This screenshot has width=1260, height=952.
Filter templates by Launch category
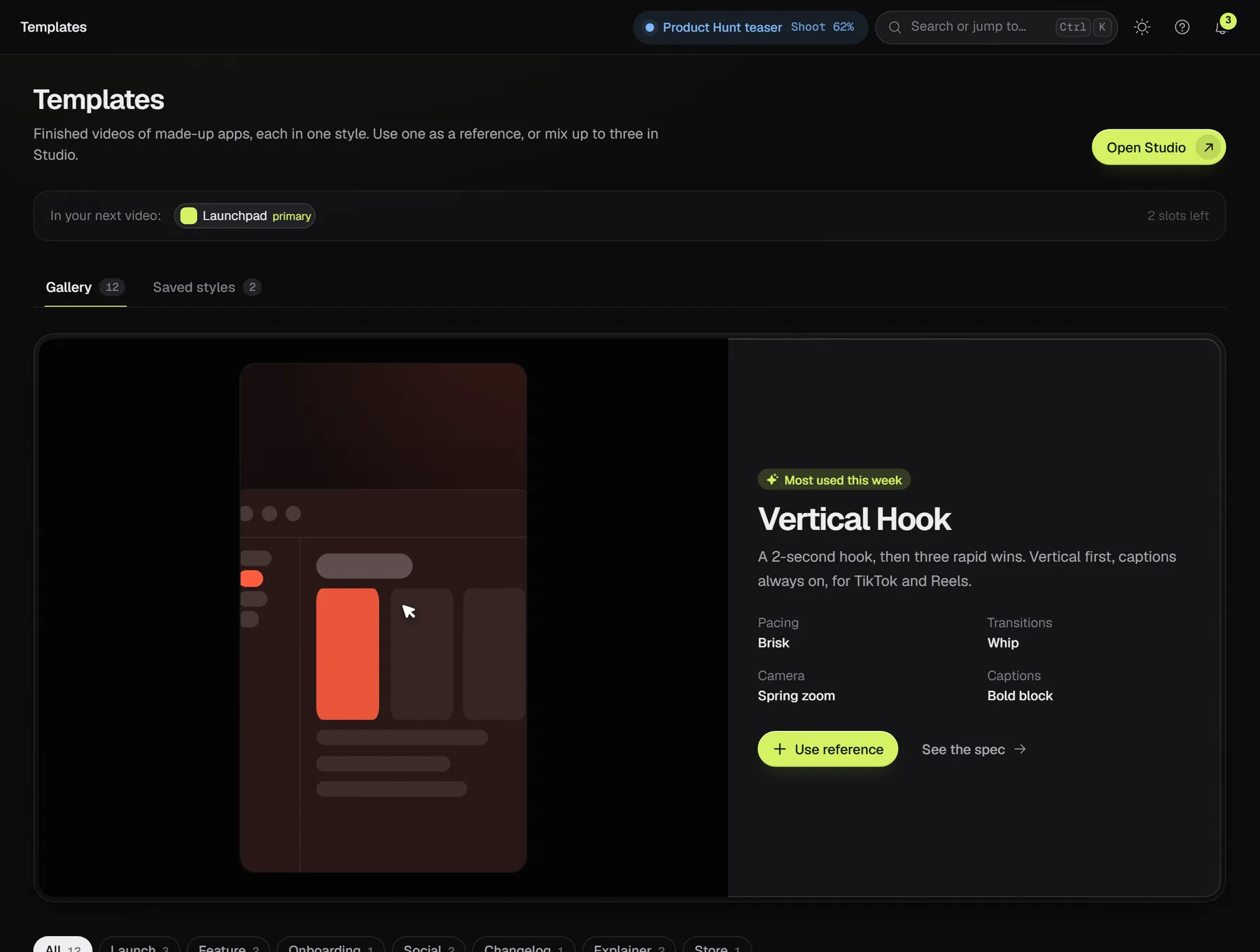click(x=139, y=945)
